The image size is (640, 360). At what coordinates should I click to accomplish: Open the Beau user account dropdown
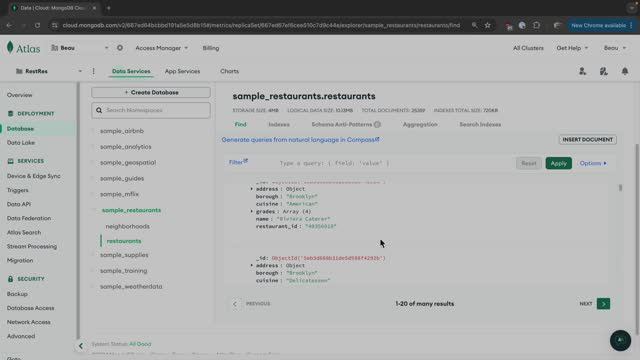(615, 48)
